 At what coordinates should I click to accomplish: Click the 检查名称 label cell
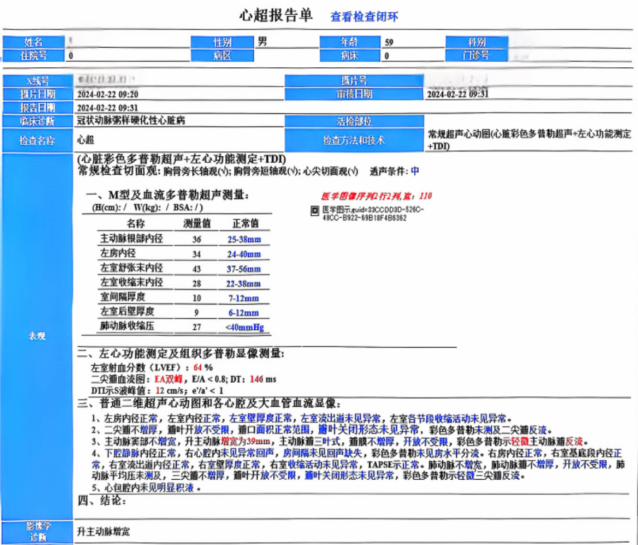click(37, 140)
